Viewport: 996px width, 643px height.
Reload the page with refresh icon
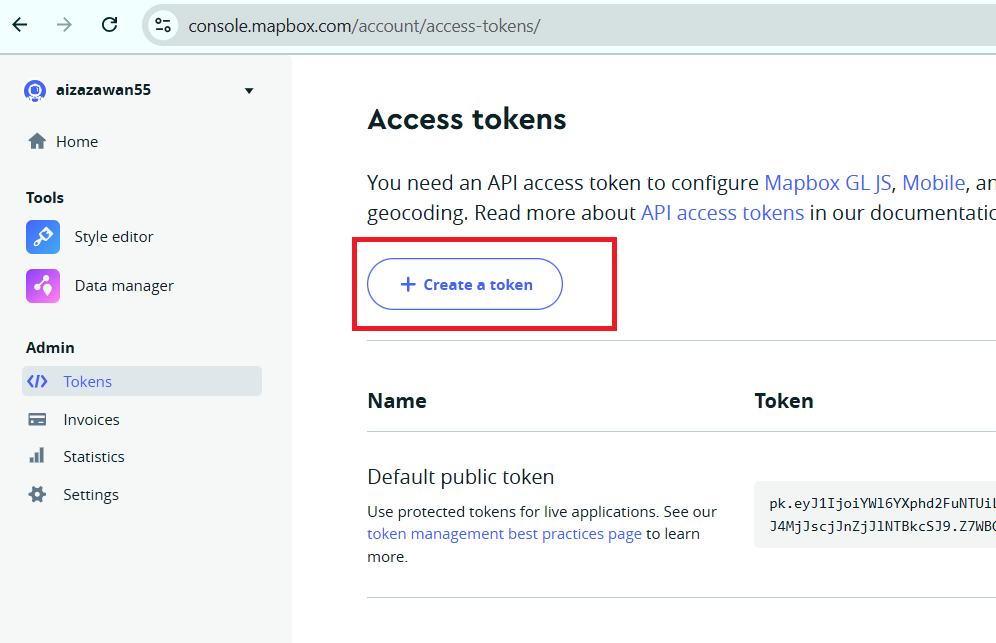click(x=110, y=25)
